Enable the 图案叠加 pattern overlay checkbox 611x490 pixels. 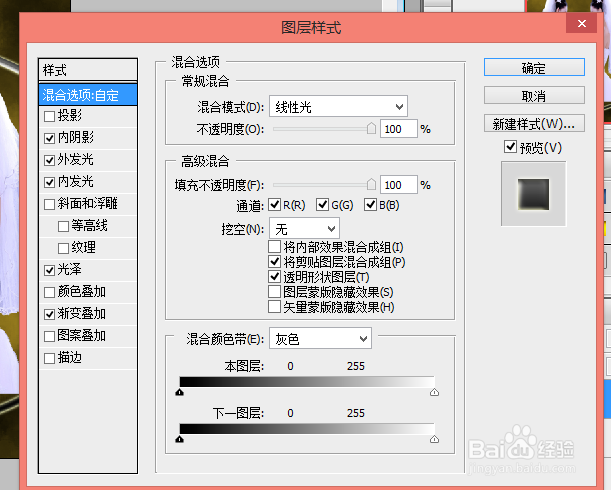(x=49, y=336)
